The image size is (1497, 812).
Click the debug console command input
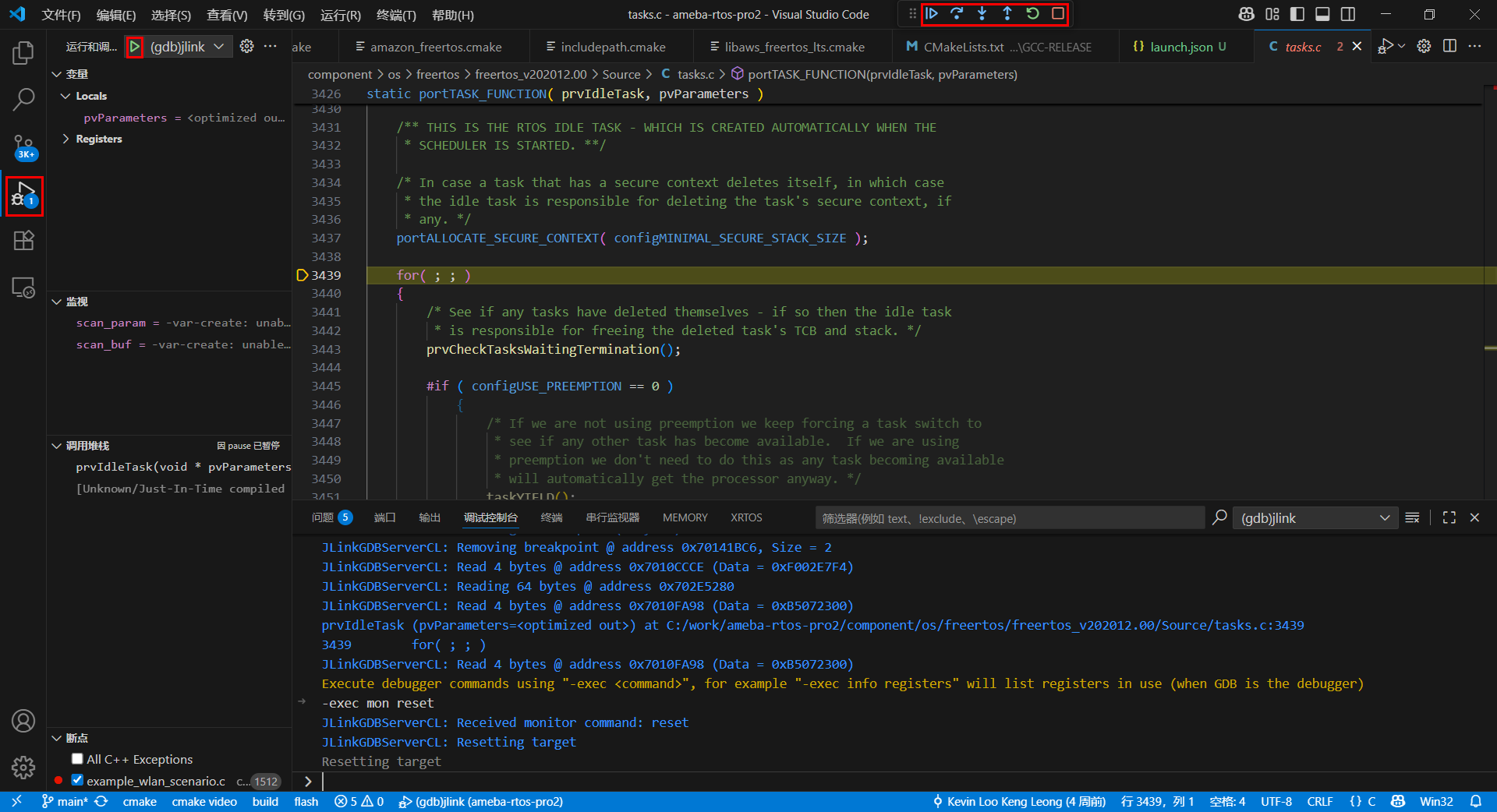point(904,782)
